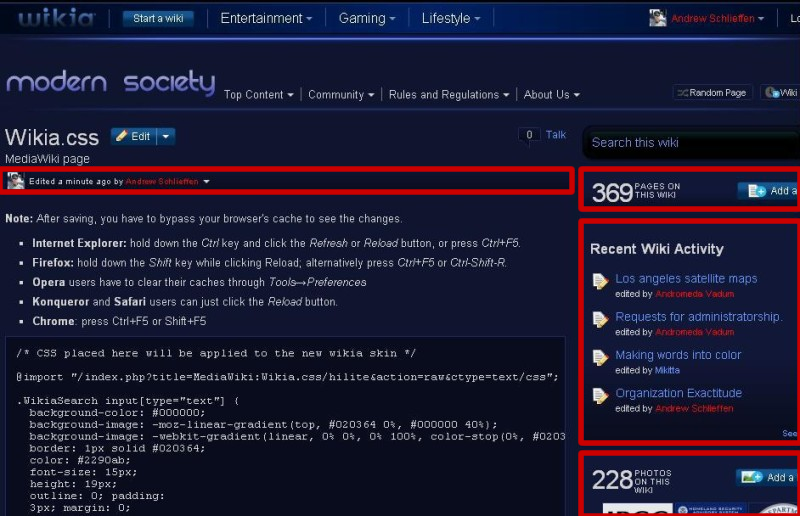Click Andrew Schlieffen under Organization Exactitude
Image resolution: width=800 pixels, height=516 pixels.
tap(694, 408)
